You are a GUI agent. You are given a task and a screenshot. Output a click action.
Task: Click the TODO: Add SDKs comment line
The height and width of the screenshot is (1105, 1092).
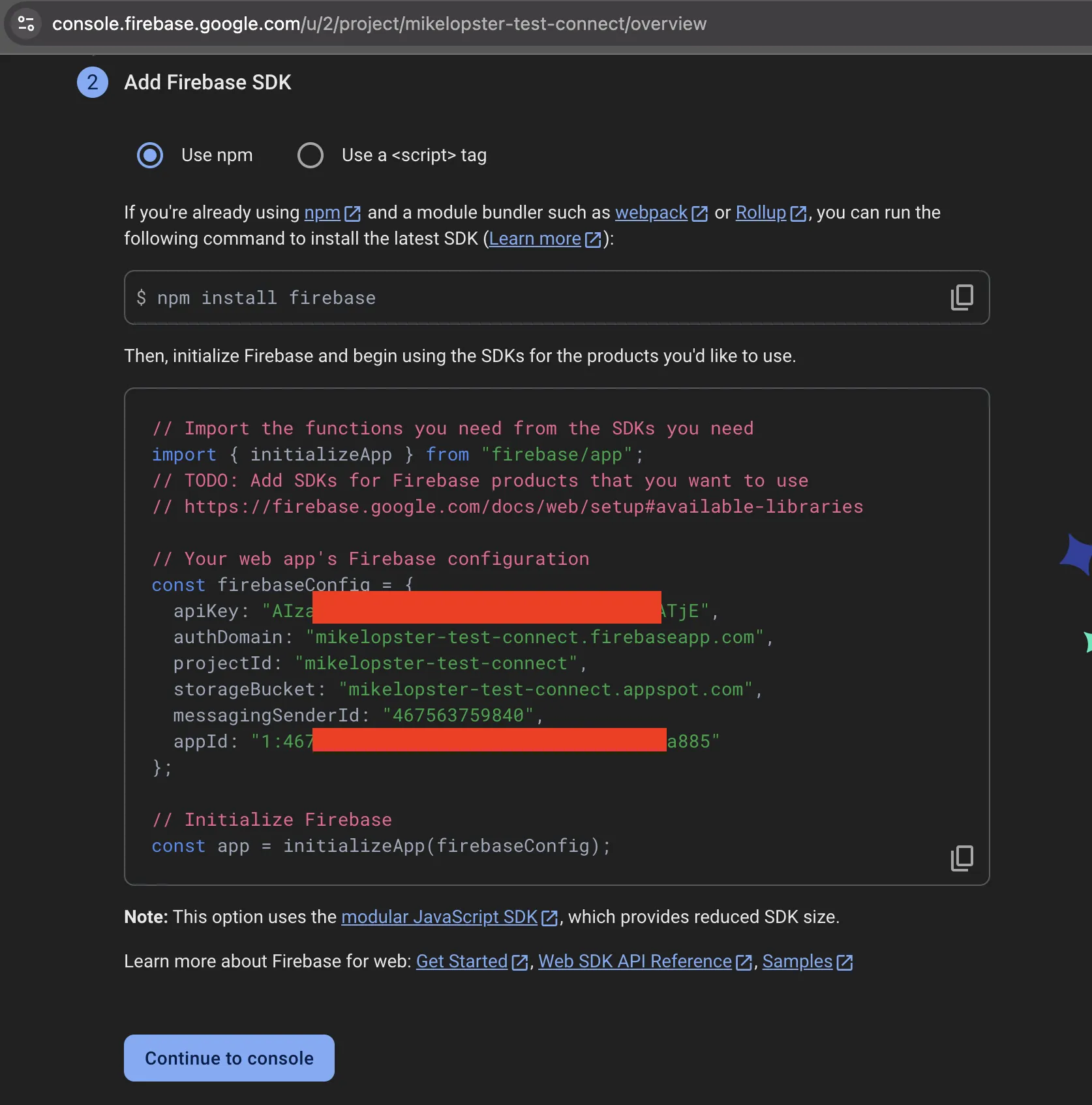(480, 481)
